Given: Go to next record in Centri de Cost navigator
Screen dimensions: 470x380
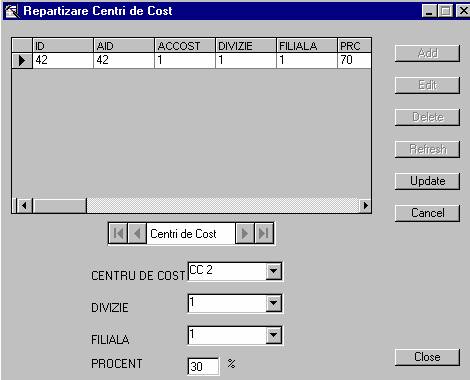Looking at the screenshot, I should click(x=245, y=233).
